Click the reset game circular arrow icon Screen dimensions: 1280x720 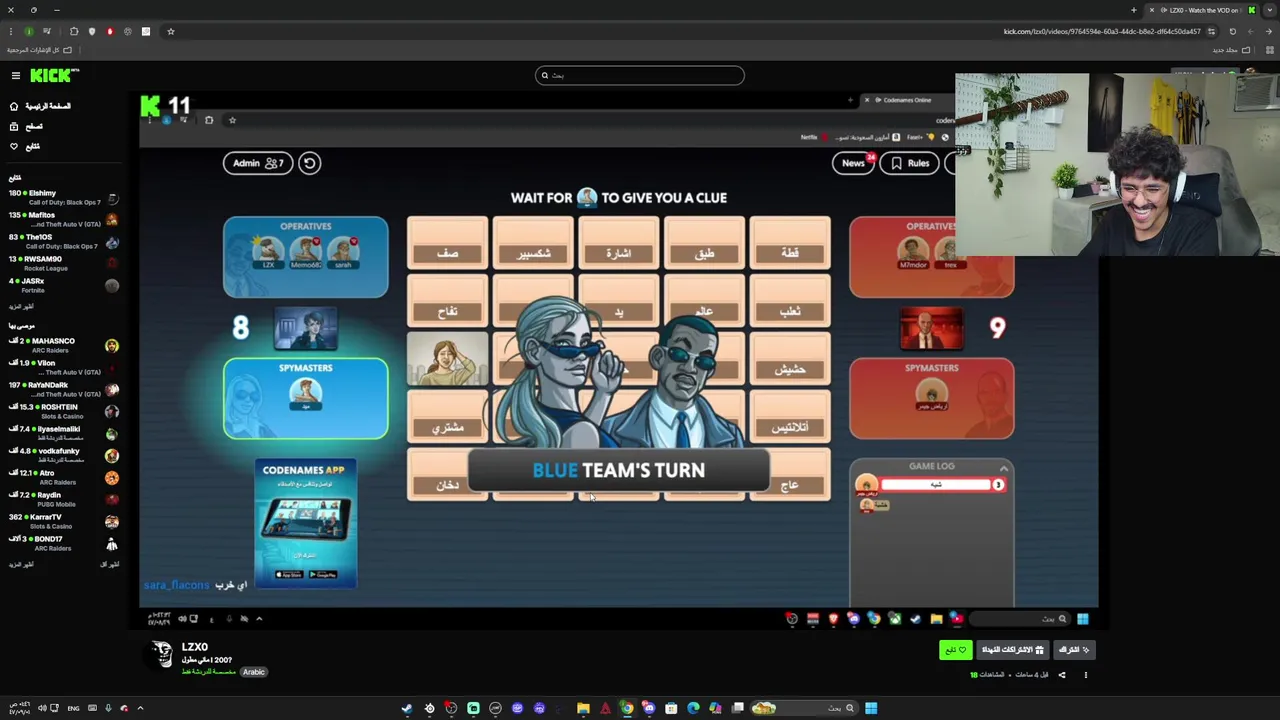pos(309,163)
